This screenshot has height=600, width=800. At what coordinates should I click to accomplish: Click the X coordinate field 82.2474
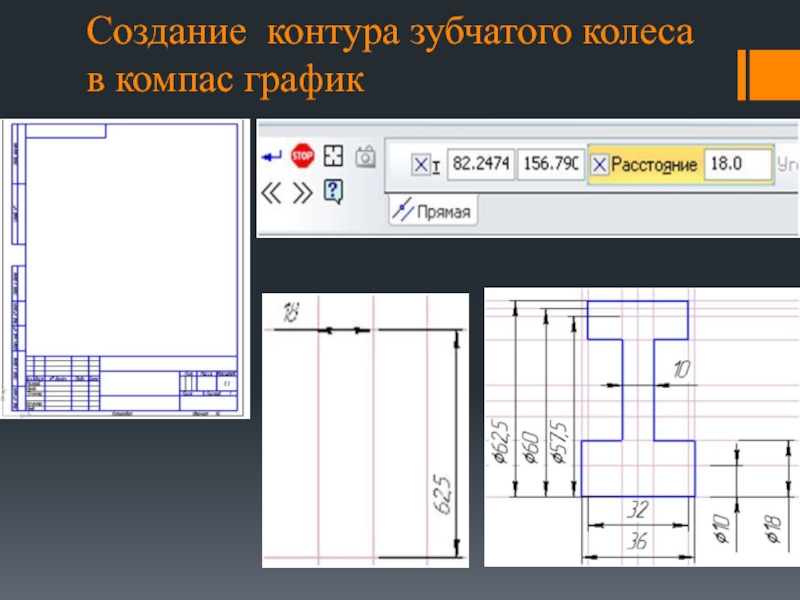[x=481, y=164]
